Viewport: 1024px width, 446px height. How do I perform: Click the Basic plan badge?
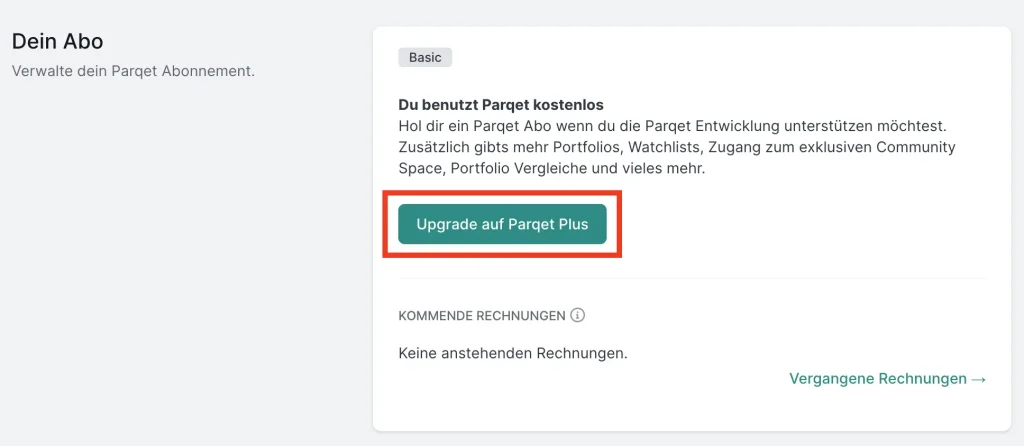point(425,57)
